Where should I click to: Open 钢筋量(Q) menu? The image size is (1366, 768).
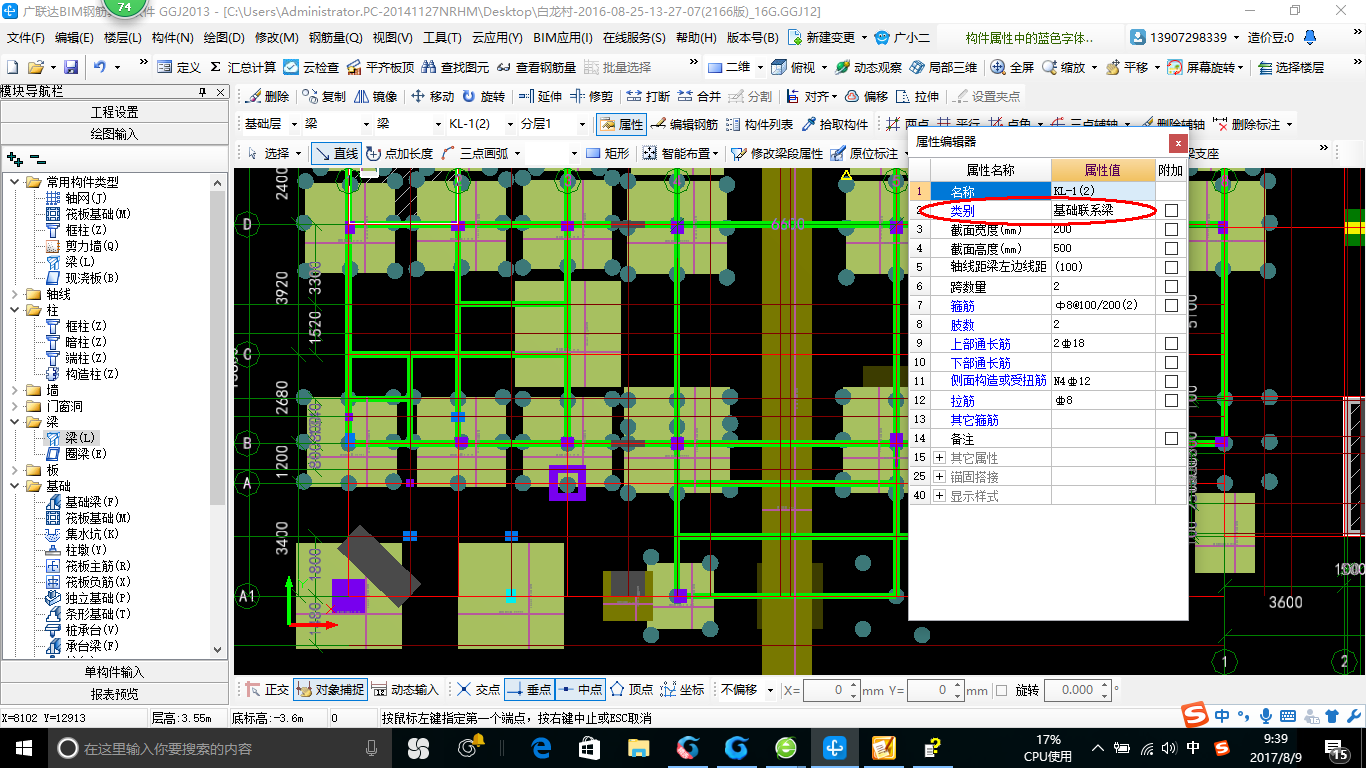335,38
